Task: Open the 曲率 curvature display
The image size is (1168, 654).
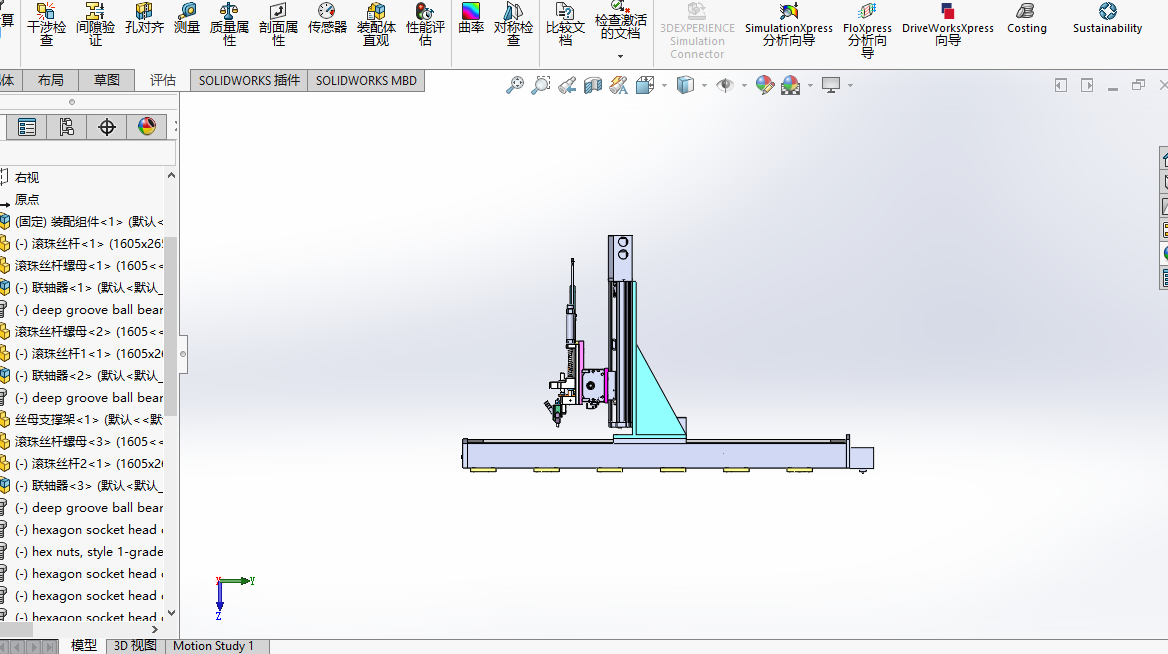Action: pyautogui.click(x=471, y=19)
